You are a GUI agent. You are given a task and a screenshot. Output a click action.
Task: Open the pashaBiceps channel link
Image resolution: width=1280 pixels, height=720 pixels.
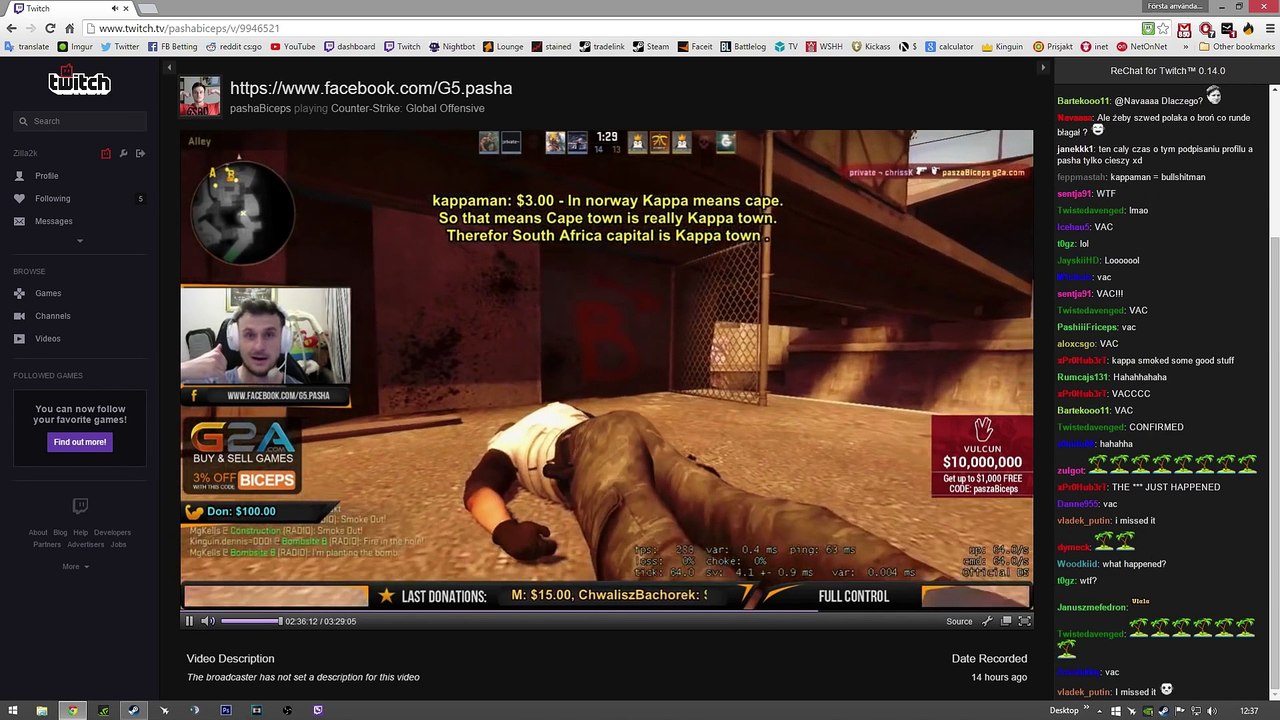tap(260, 108)
